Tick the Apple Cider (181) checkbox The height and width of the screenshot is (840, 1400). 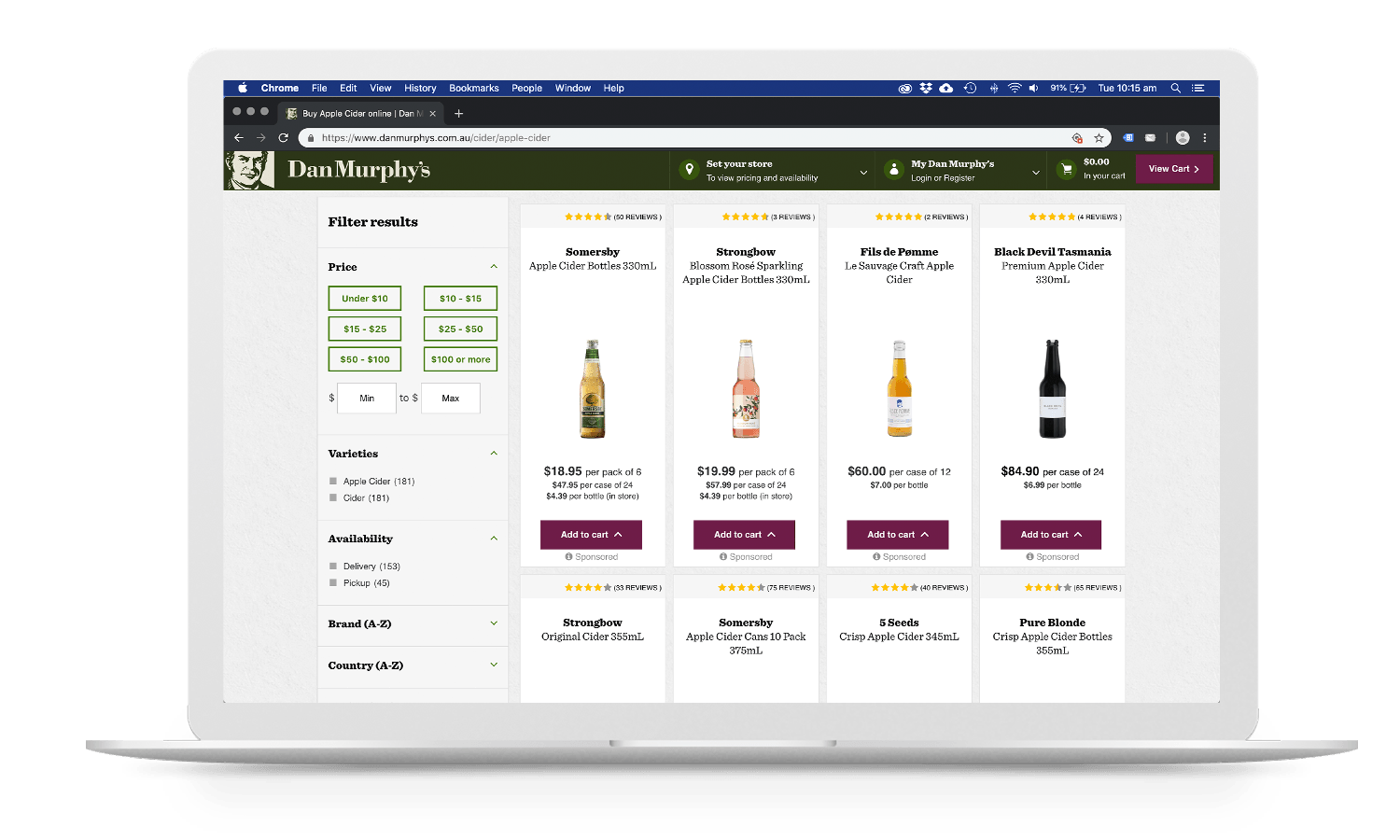[x=333, y=482]
